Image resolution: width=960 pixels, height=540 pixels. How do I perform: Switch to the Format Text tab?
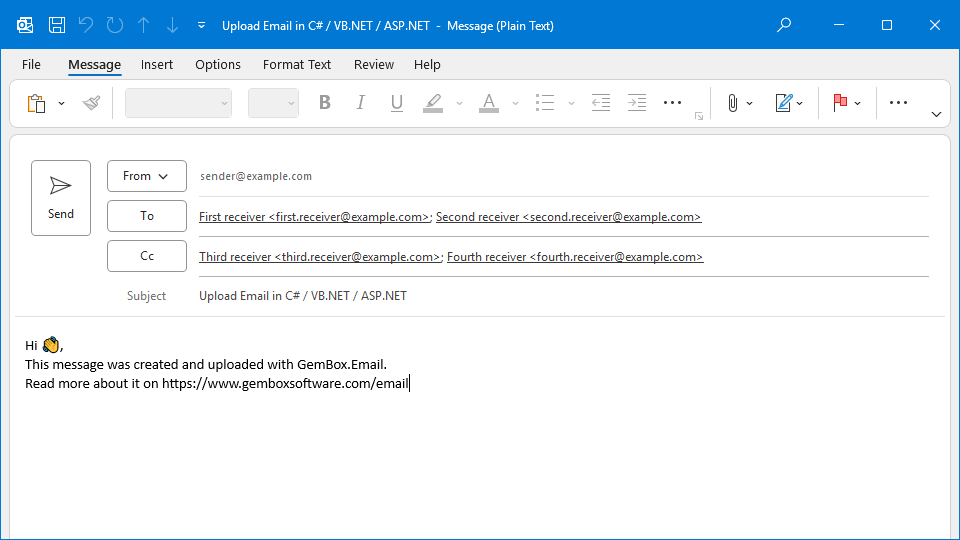tap(296, 64)
